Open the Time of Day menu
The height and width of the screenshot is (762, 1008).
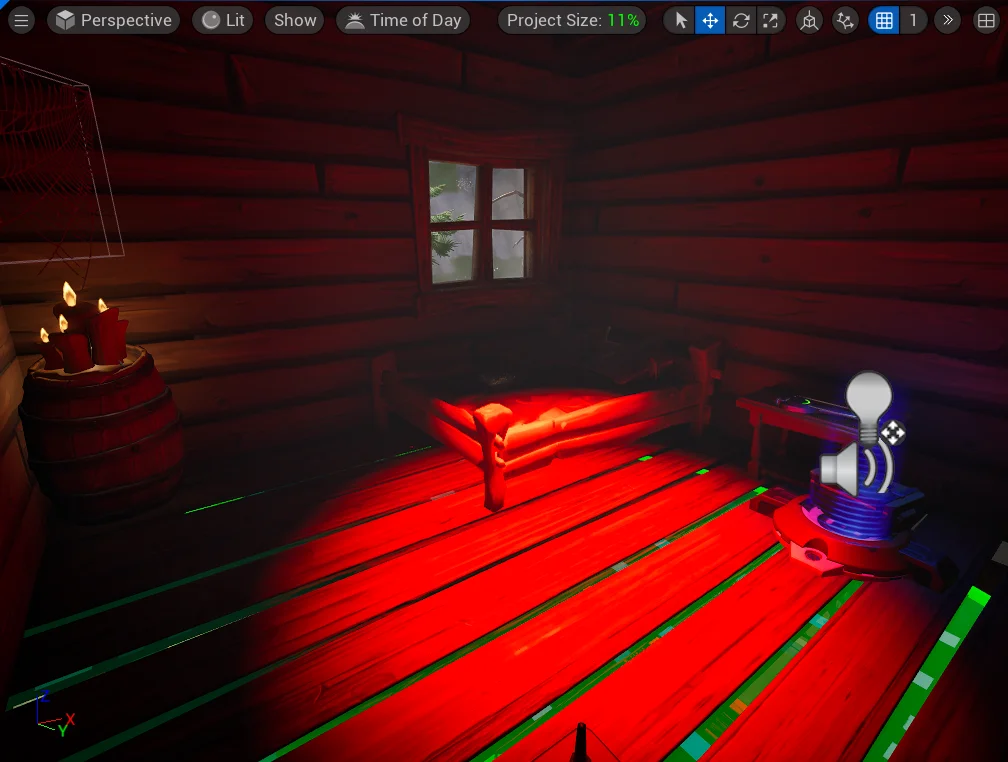[x=403, y=21]
